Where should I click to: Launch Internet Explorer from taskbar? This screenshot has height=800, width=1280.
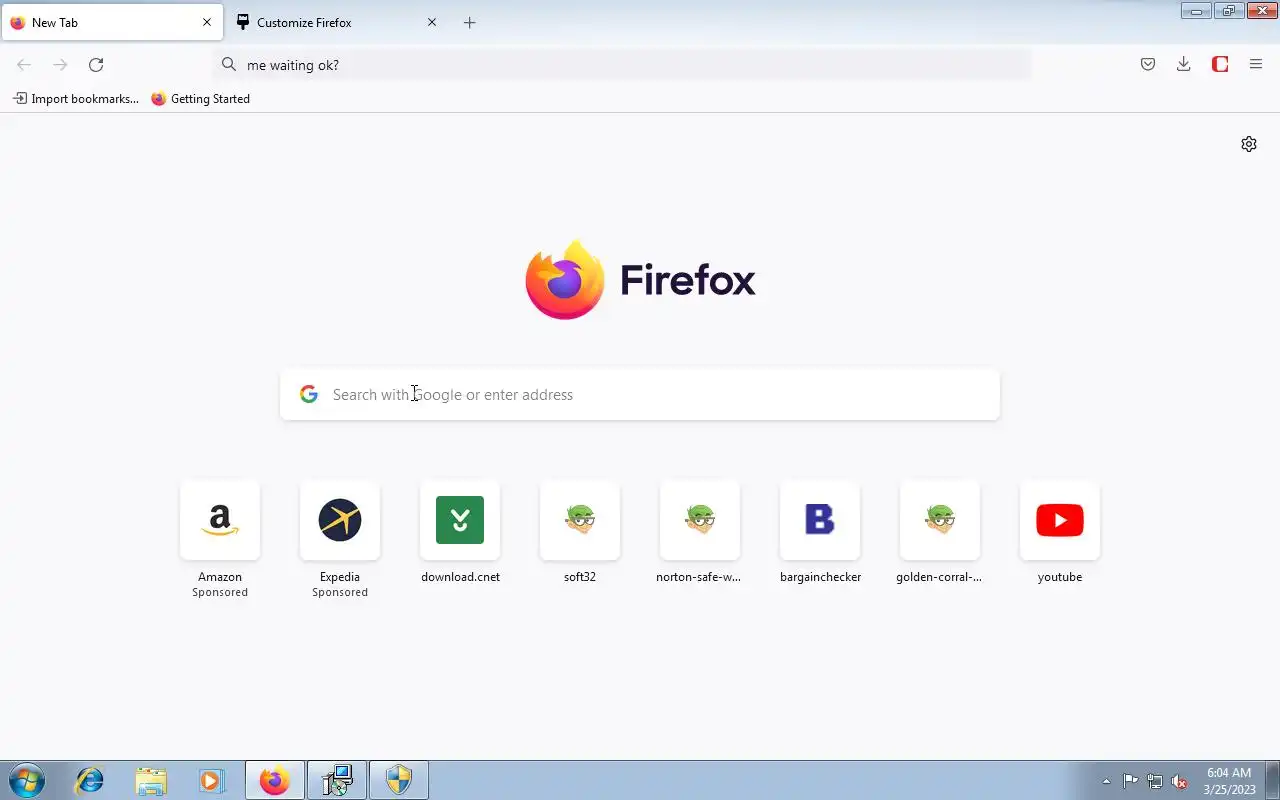tap(90, 780)
